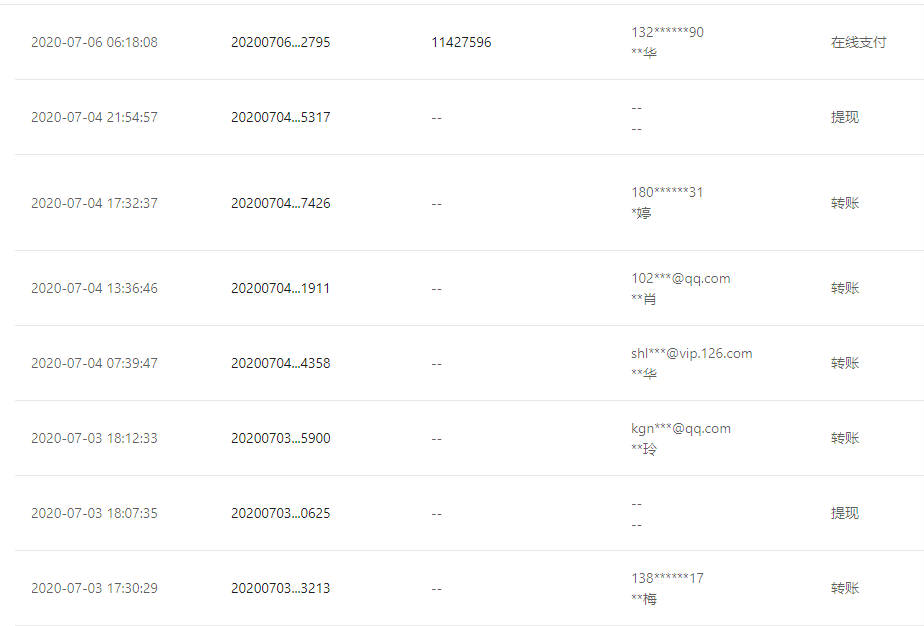Click 提现 in the 2020-07-03 18:07:35 row

click(844, 513)
